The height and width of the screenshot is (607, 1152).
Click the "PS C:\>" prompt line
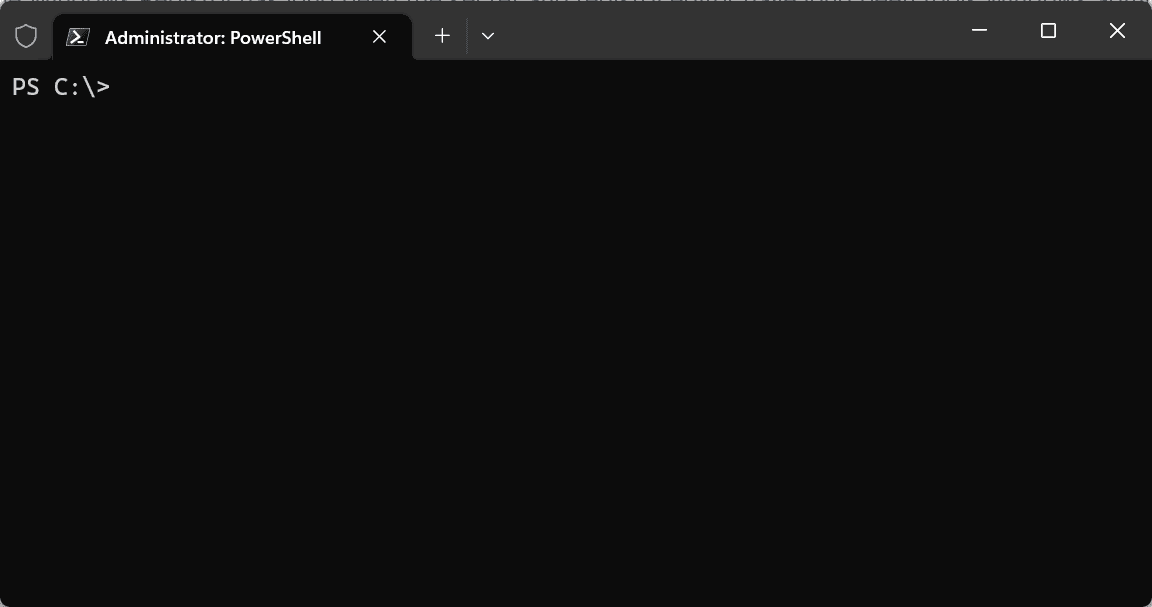60,88
